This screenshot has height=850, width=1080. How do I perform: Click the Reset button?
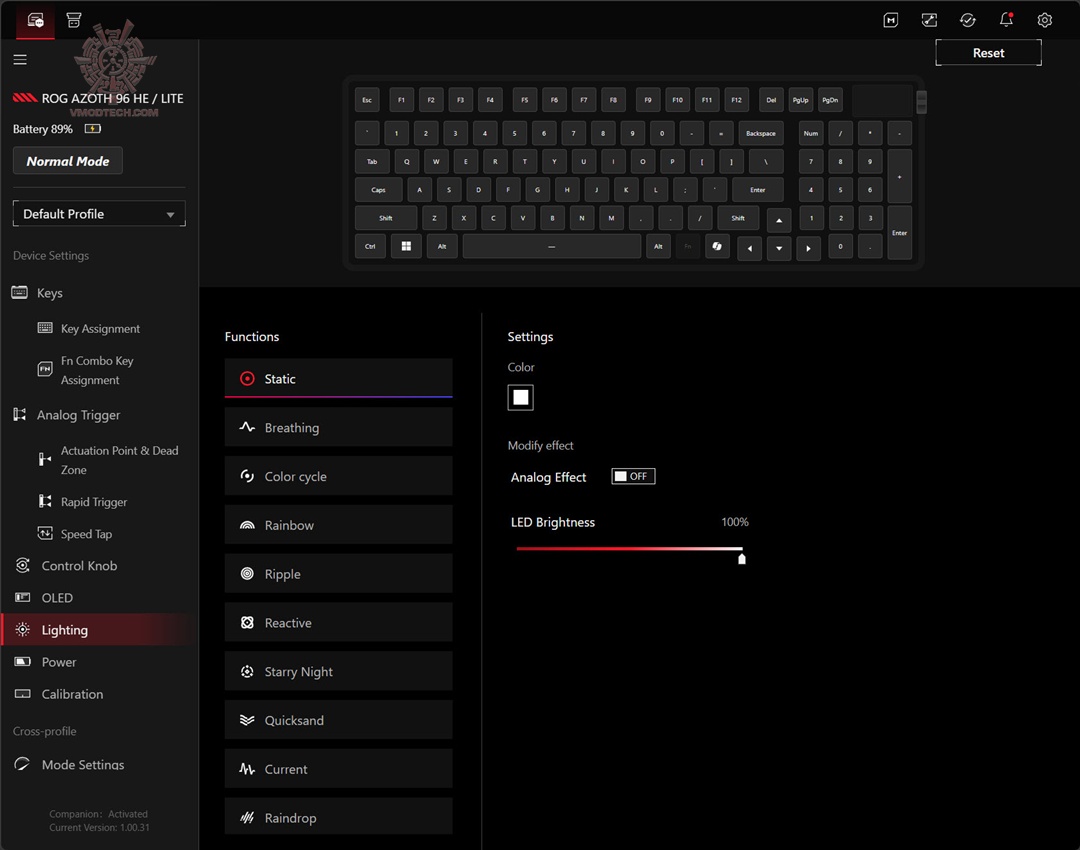(x=988, y=53)
